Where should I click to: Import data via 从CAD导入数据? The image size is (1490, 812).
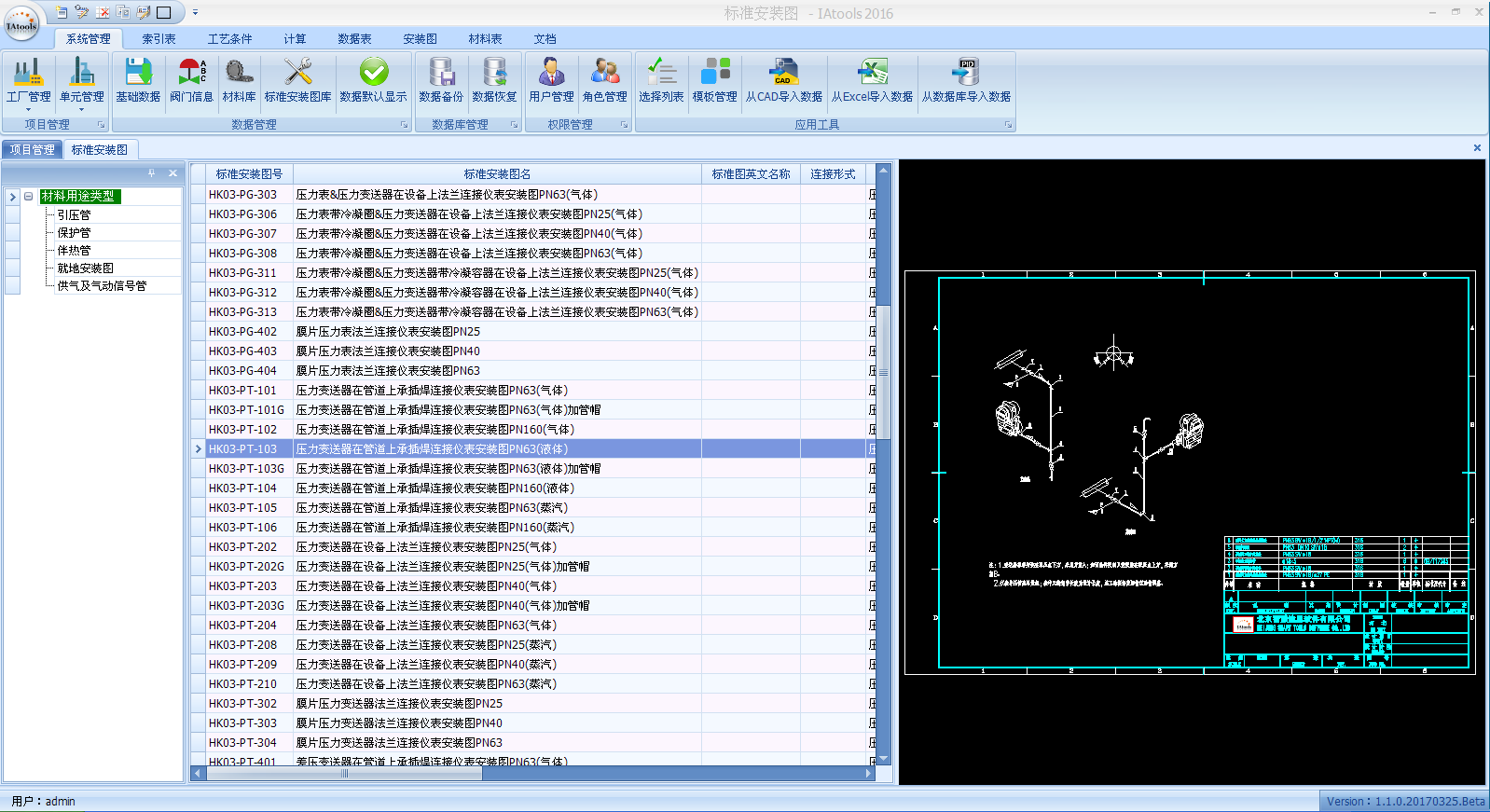click(783, 80)
